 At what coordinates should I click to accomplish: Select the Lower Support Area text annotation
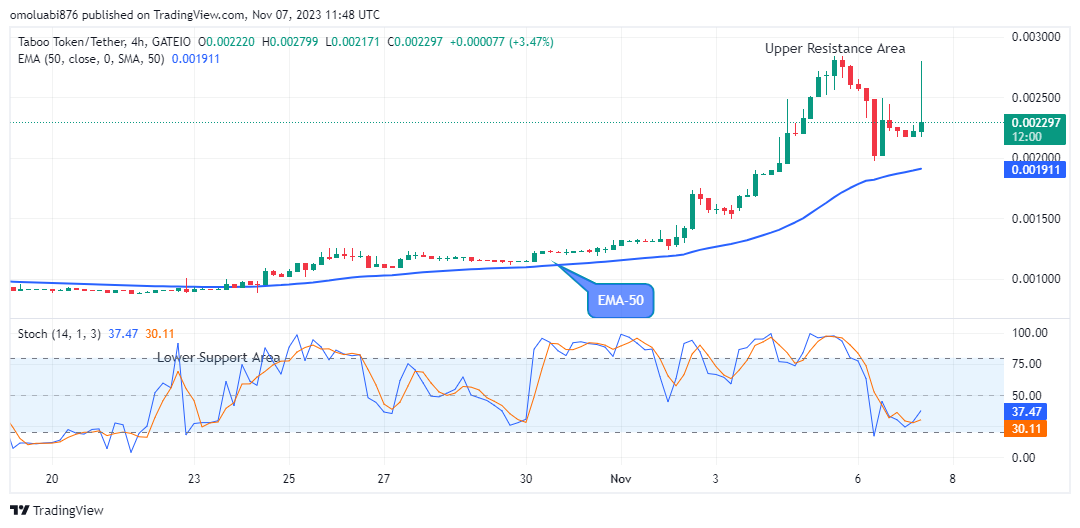pos(218,357)
